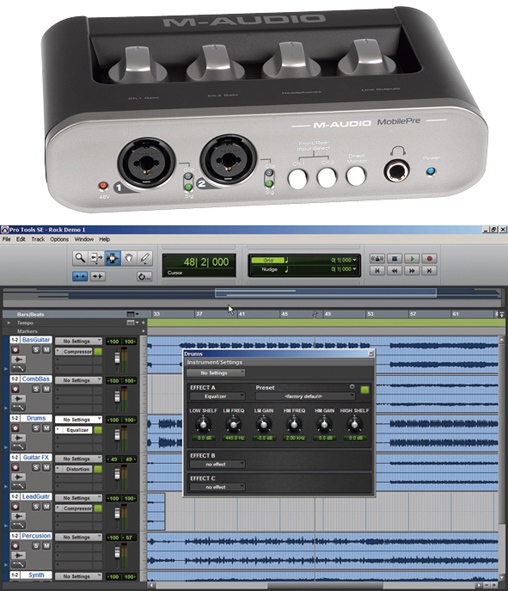Bypass Equalizer via green Effect A button
The height and width of the screenshot is (591, 508).
click(x=364, y=390)
